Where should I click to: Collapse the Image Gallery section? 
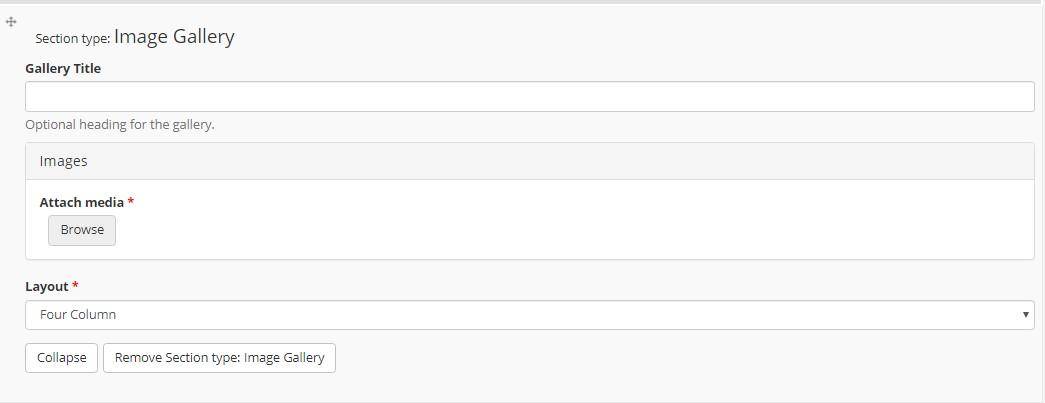click(61, 358)
